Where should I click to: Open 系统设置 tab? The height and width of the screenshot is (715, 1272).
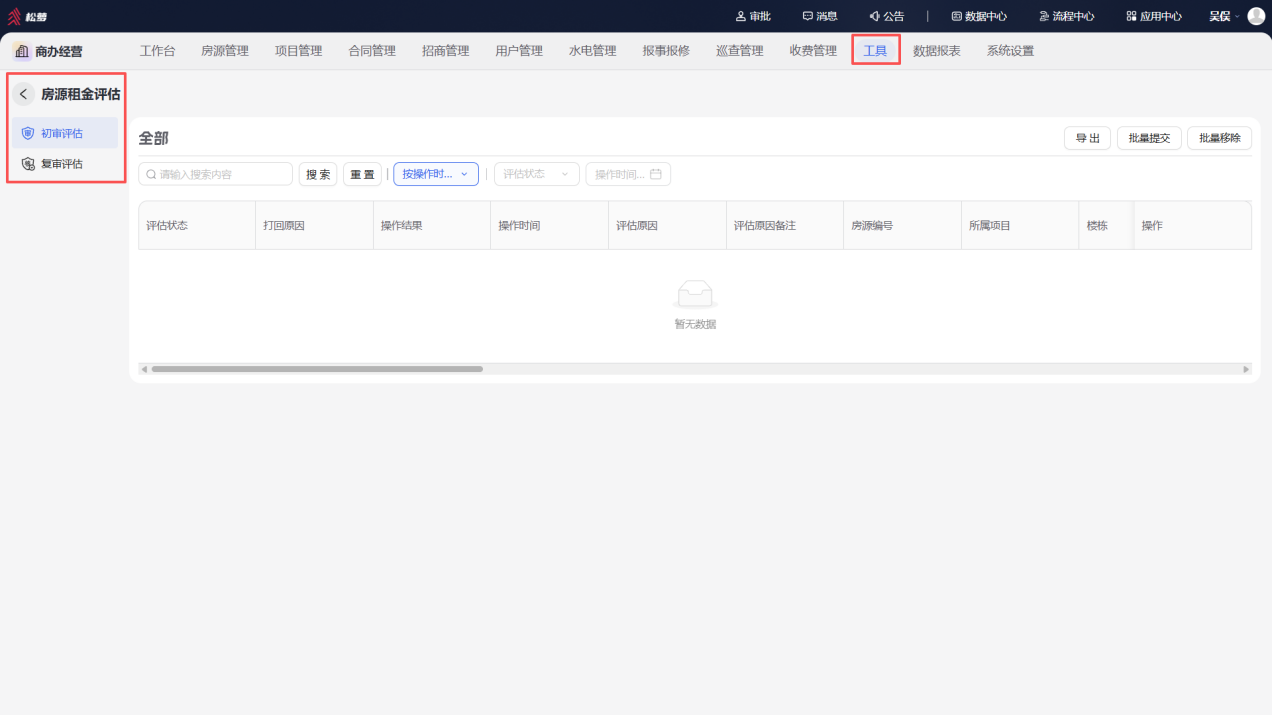click(1011, 51)
